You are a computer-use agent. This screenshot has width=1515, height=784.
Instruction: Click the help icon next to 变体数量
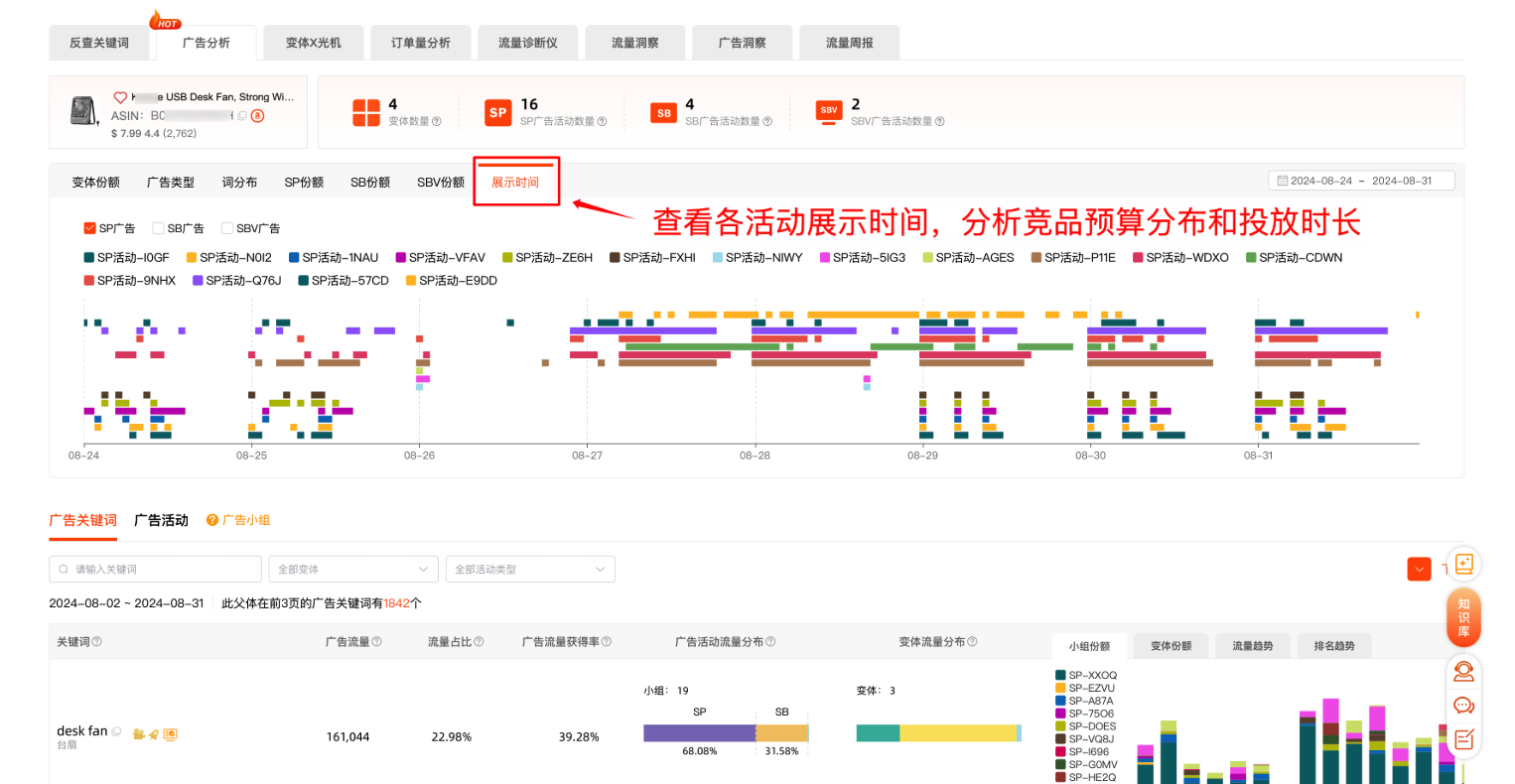[437, 121]
